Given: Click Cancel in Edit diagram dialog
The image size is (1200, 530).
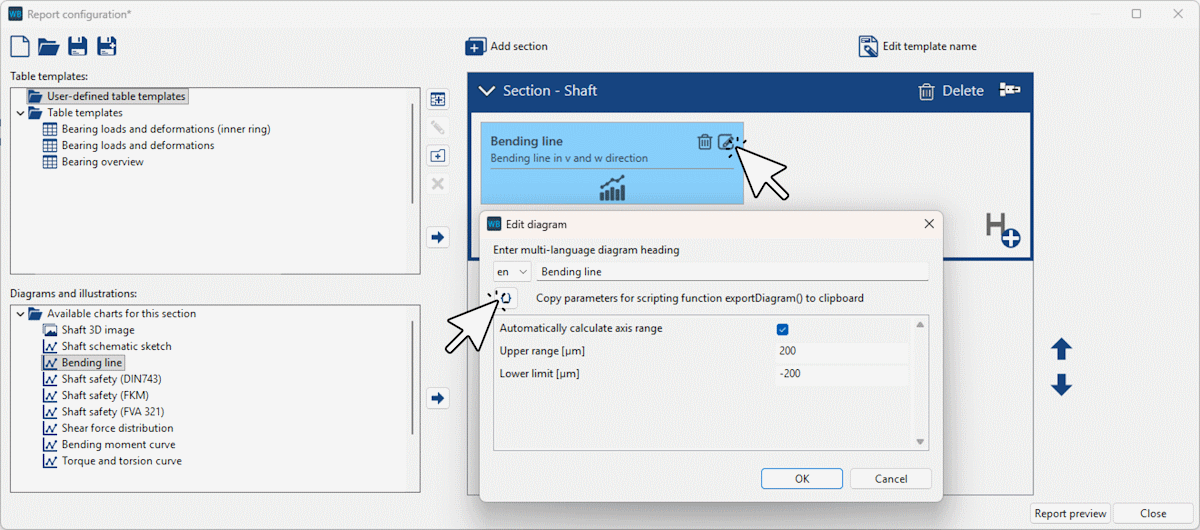Looking at the screenshot, I should click(891, 479).
